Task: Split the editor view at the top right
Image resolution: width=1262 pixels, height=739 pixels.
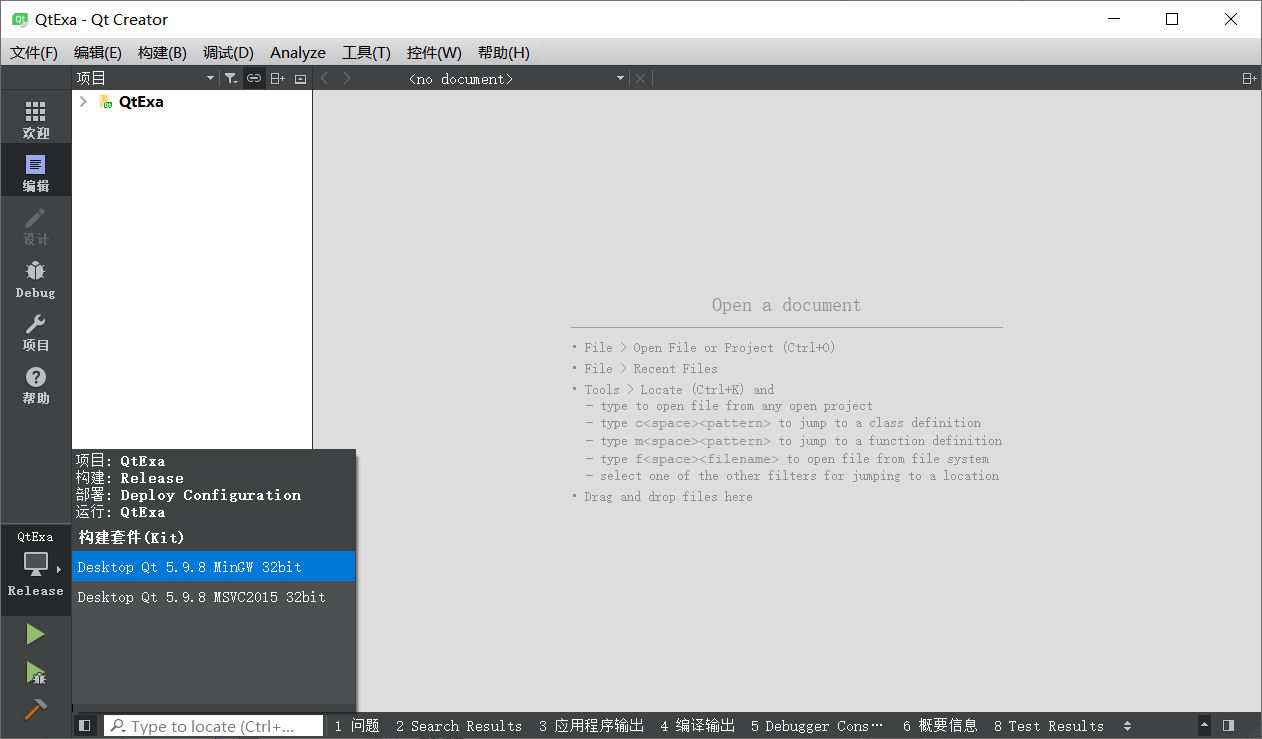Action: tap(1249, 78)
